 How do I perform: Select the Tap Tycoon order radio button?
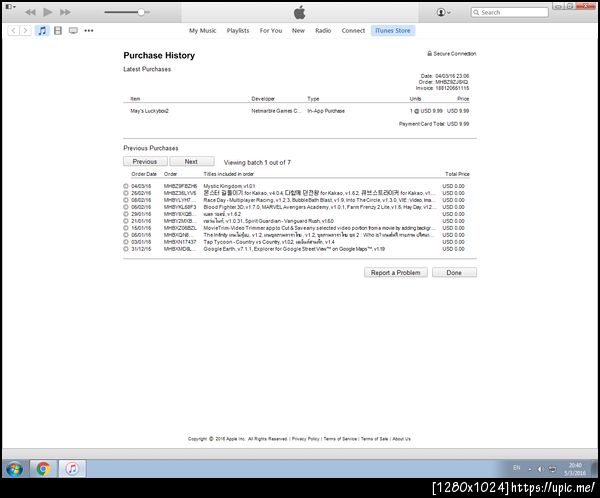pos(126,242)
